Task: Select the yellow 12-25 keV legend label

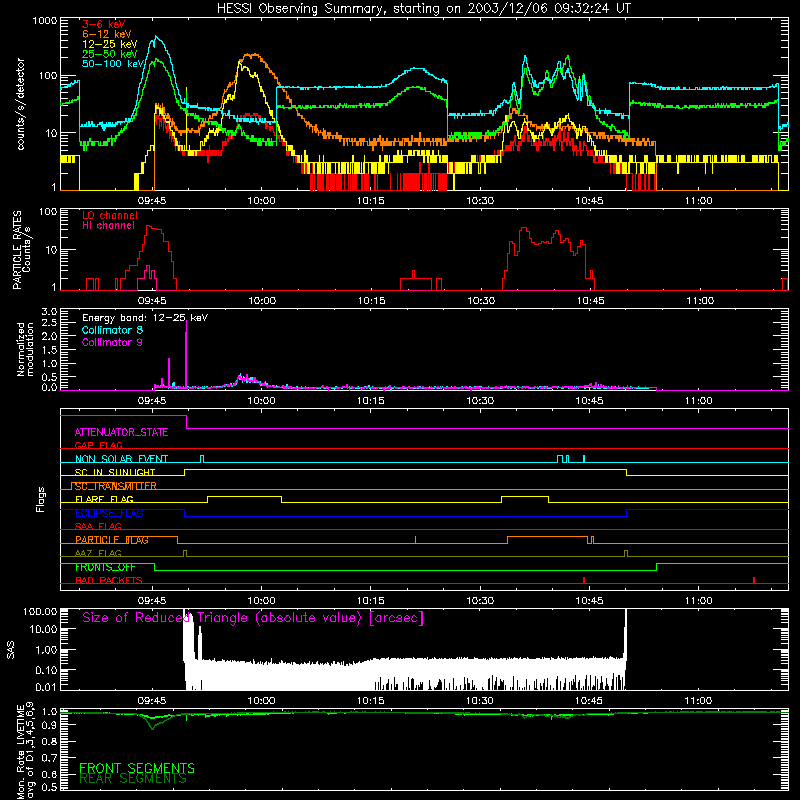Action: tap(110, 44)
